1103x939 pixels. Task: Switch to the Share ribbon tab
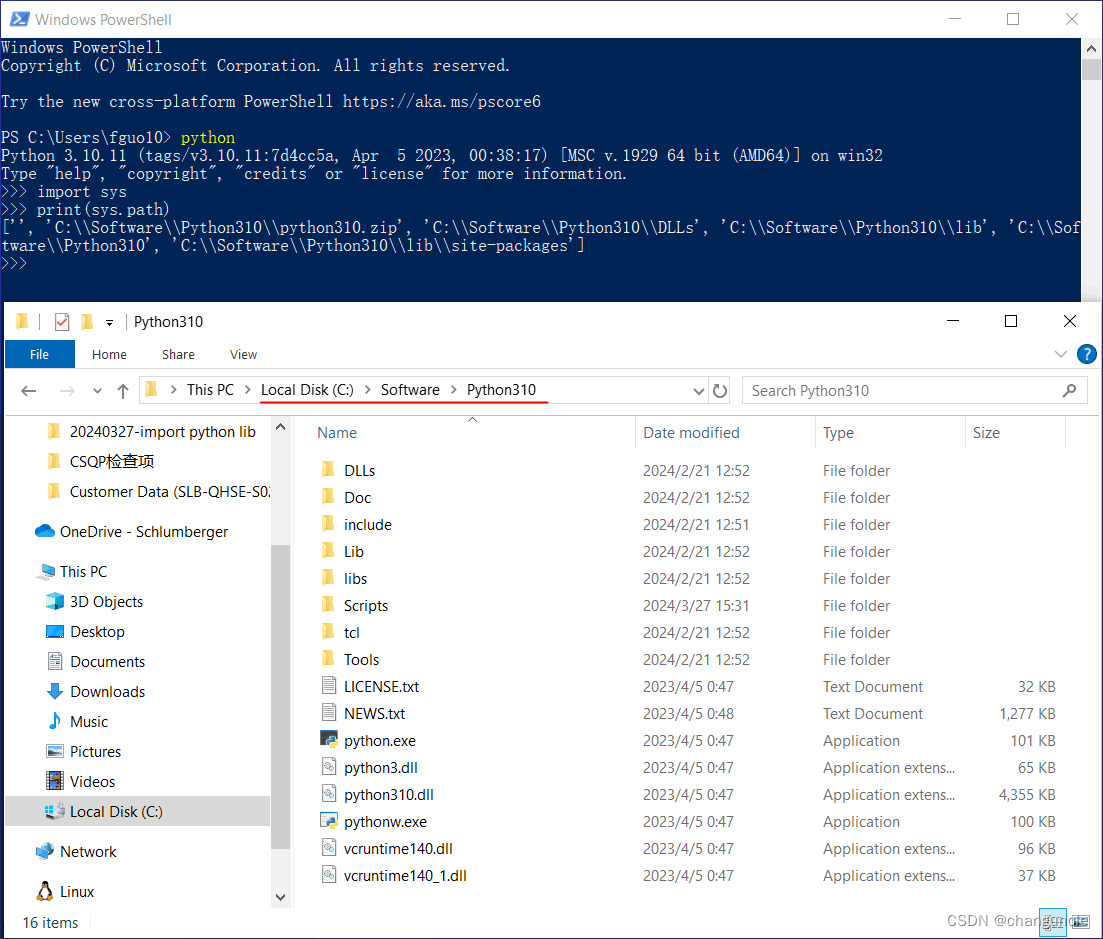click(178, 354)
